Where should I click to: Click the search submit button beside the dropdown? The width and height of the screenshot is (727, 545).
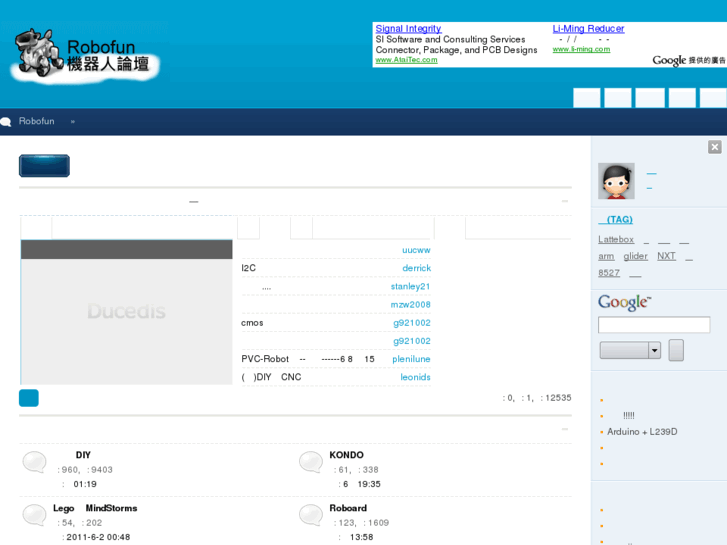676,350
